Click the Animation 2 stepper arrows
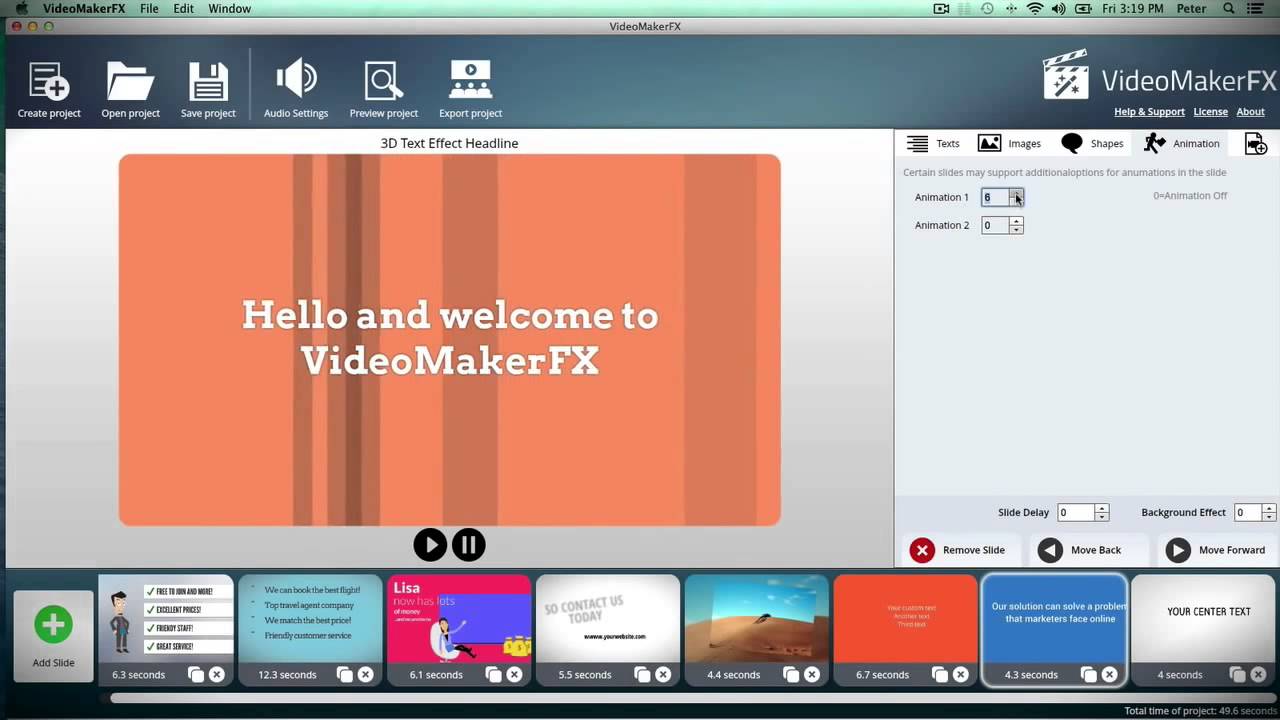This screenshot has width=1280, height=720. tap(1016, 225)
